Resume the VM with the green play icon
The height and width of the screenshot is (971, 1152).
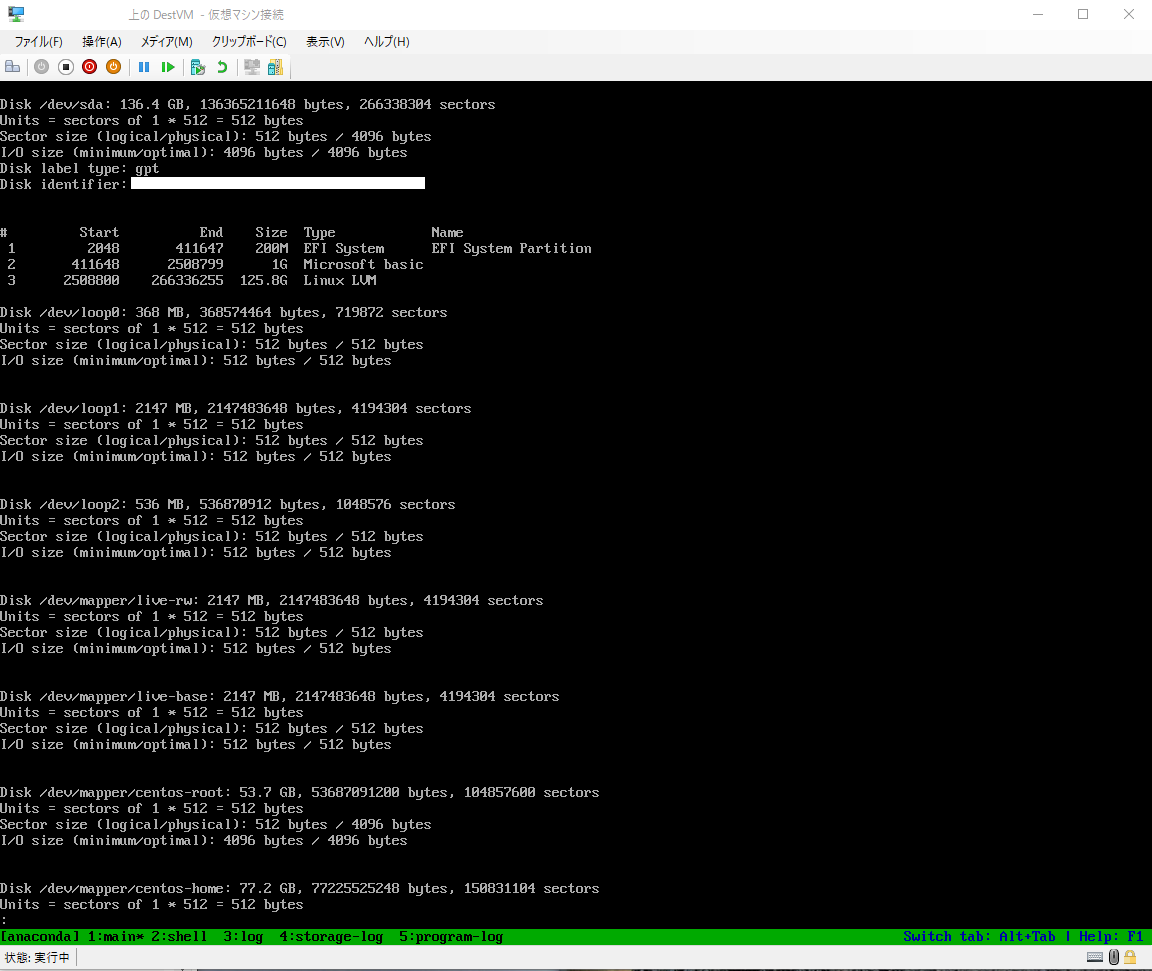click(168, 66)
